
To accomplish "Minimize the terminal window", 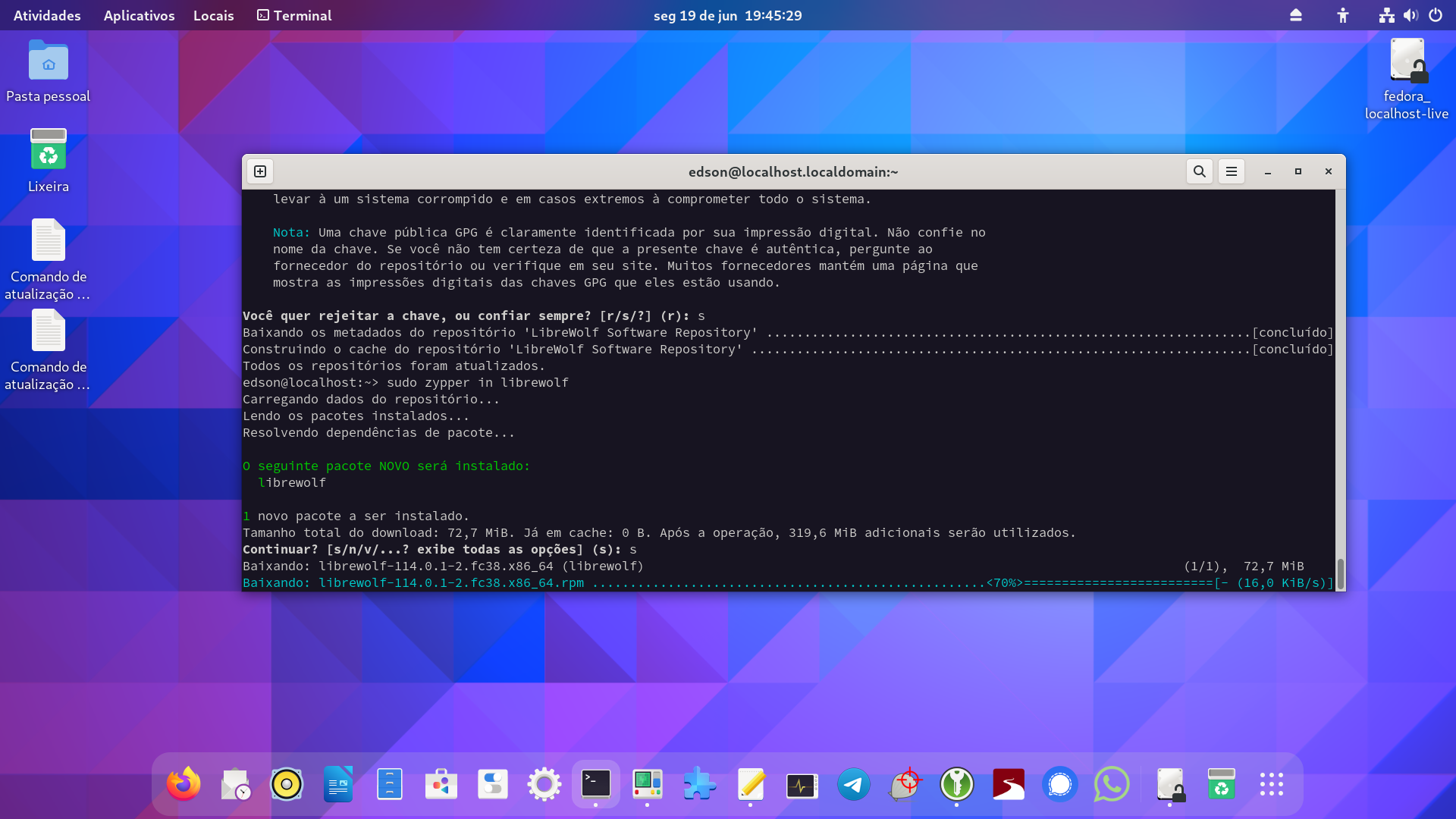I will coord(1268,171).
